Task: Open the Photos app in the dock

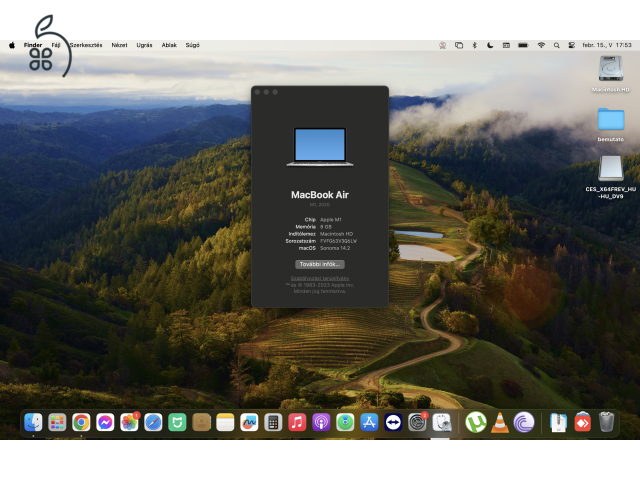Action: 129,422
